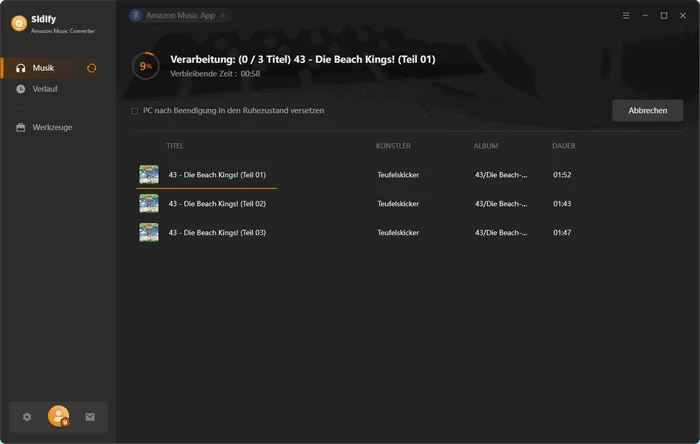Click the DAUER column header
700x444 pixels.
tap(563, 146)
